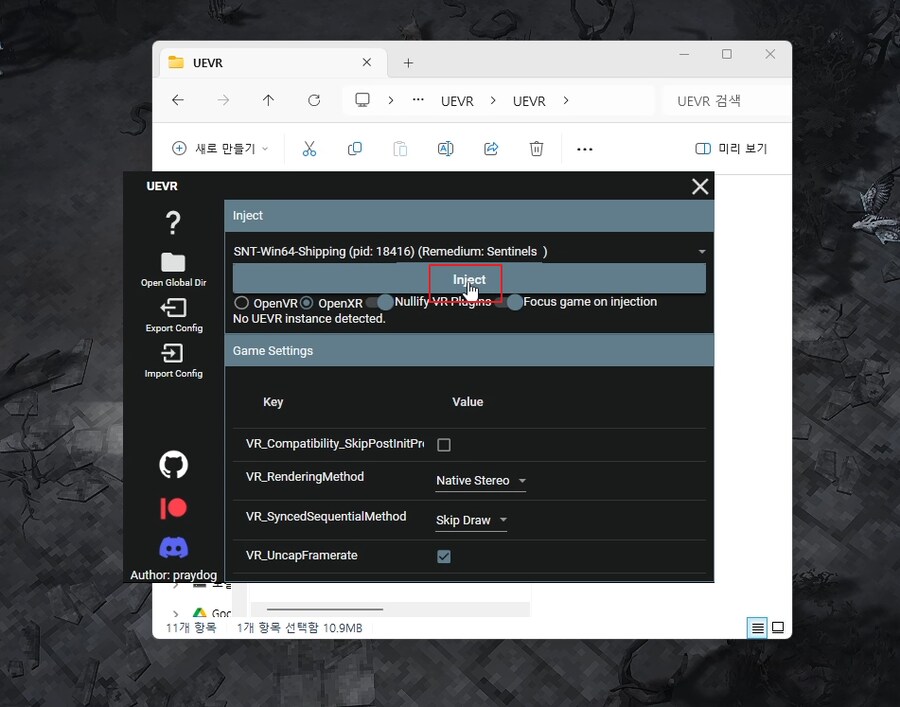Select the OpenVR radio button
The image size is (900, 707).
(241, 302)
